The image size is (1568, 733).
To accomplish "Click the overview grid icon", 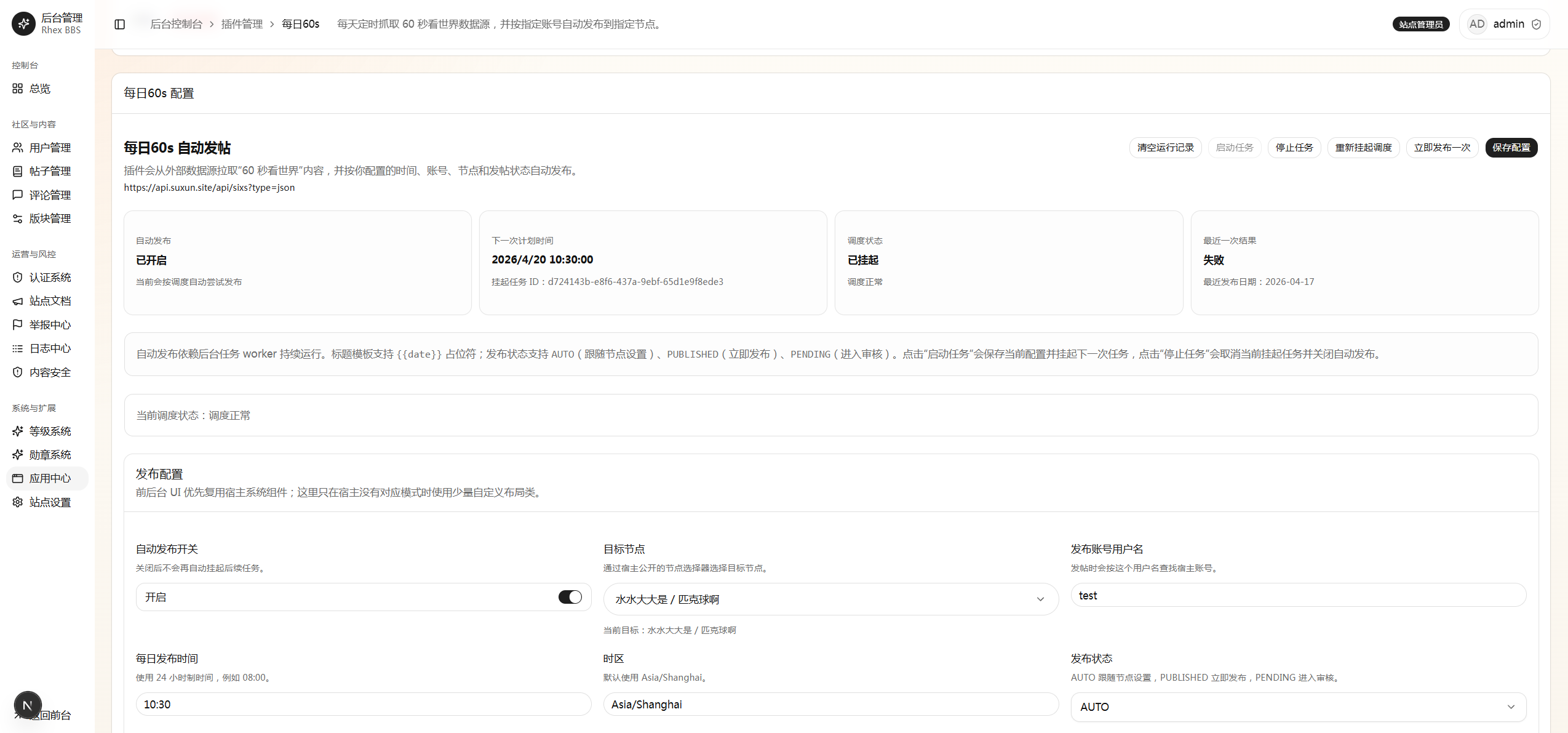I will click(17, 89).
